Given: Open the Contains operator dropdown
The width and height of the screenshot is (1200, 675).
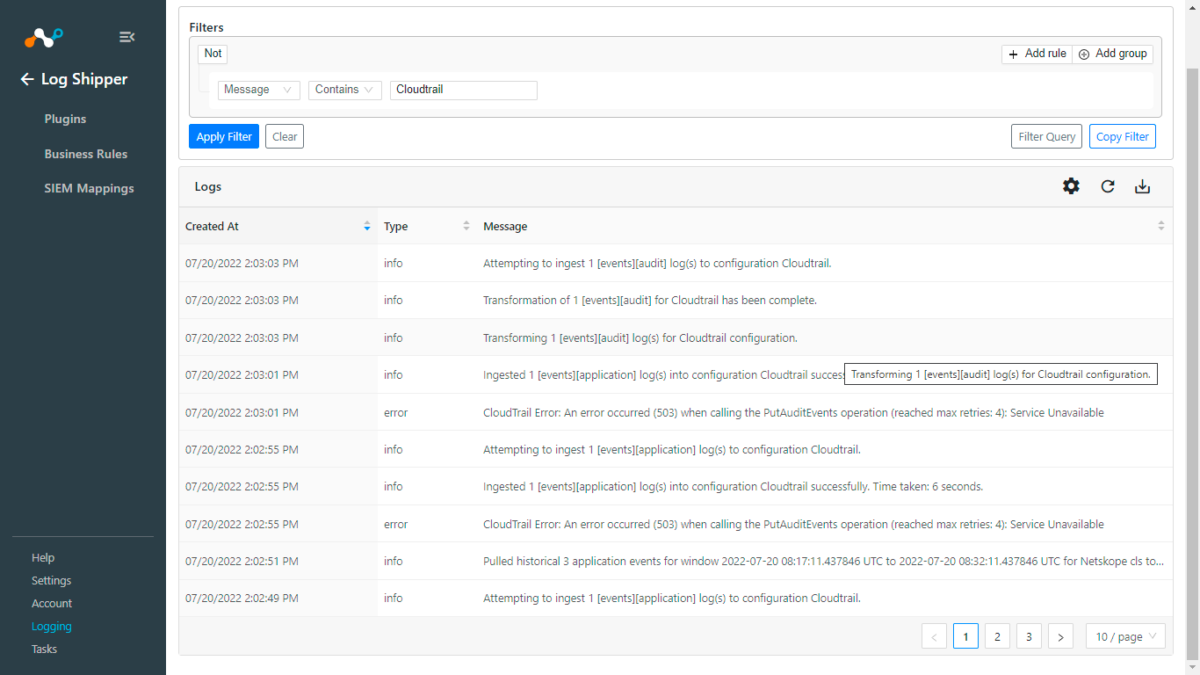Looking at the screenshot, I should (344, 89).
